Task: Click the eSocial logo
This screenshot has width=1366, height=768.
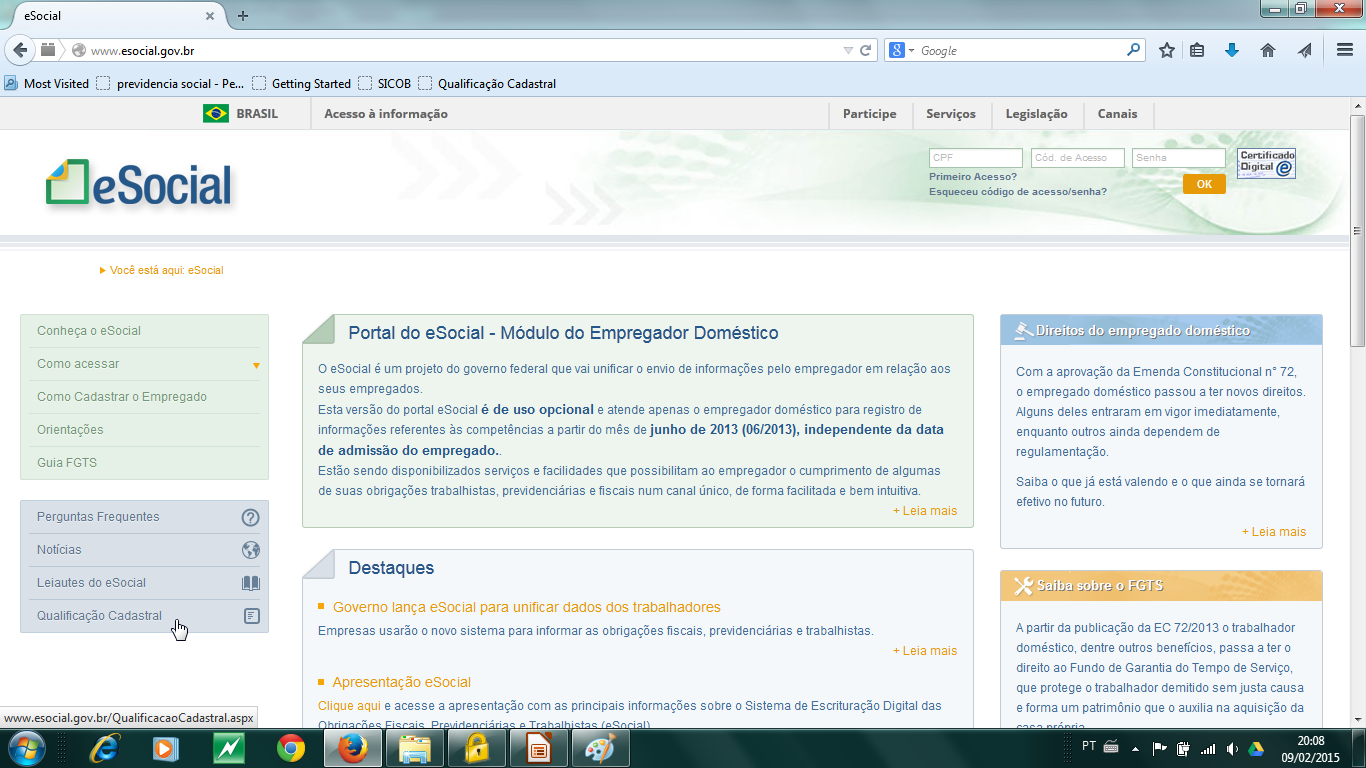Action: click(139, 184)
